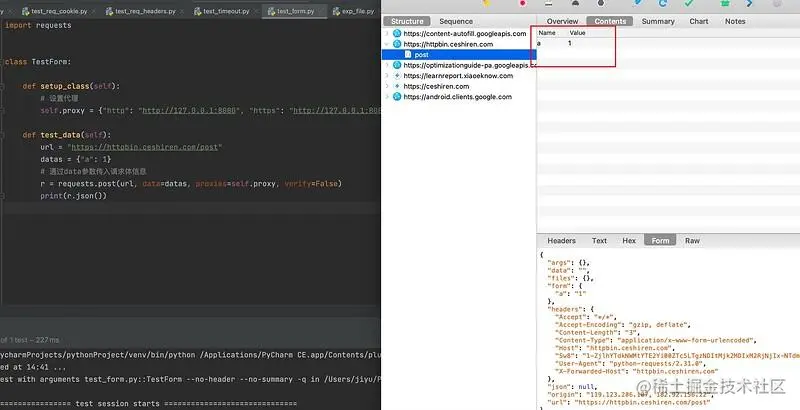
Task: Show response Text tab
Action: [599, 241]
